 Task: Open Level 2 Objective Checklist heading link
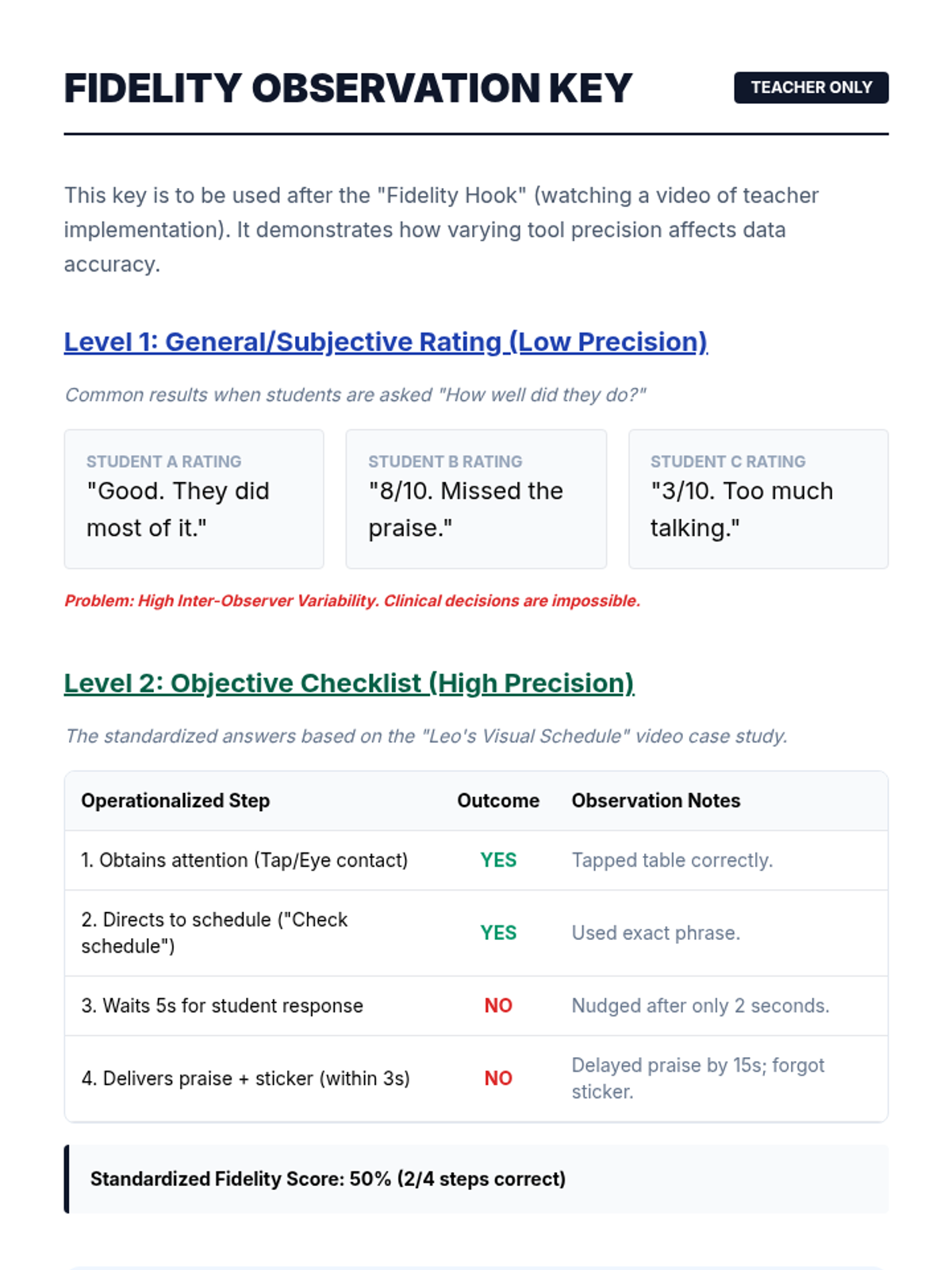click(x=349, y=683)
